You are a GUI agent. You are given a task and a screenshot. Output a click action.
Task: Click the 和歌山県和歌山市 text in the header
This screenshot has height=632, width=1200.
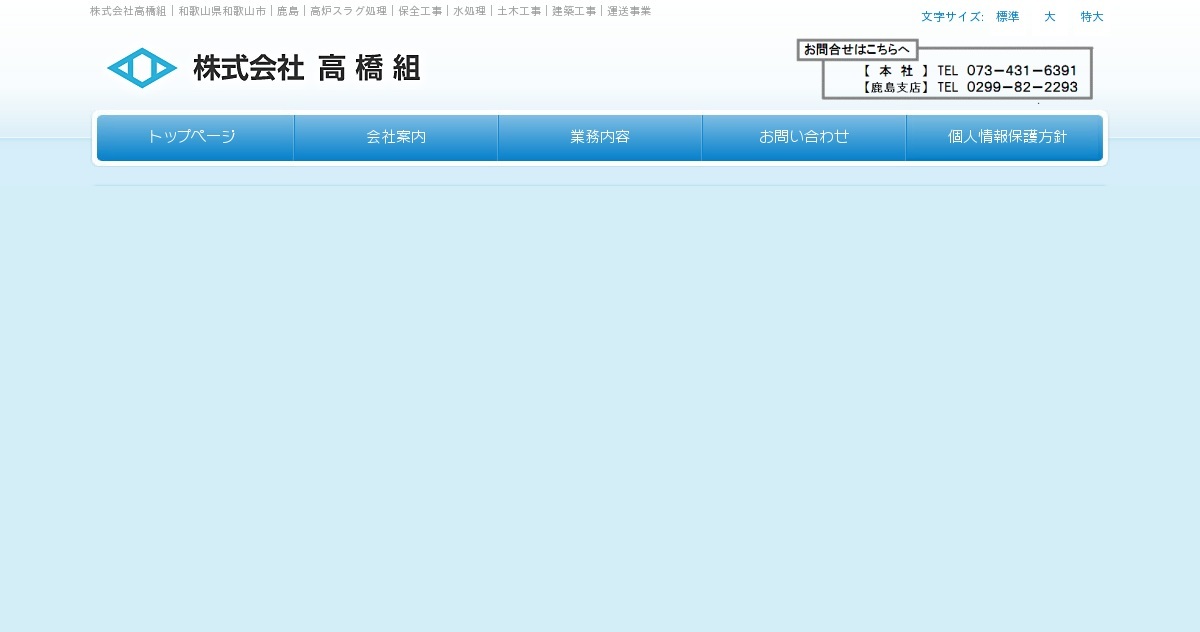tap(222, 11)
